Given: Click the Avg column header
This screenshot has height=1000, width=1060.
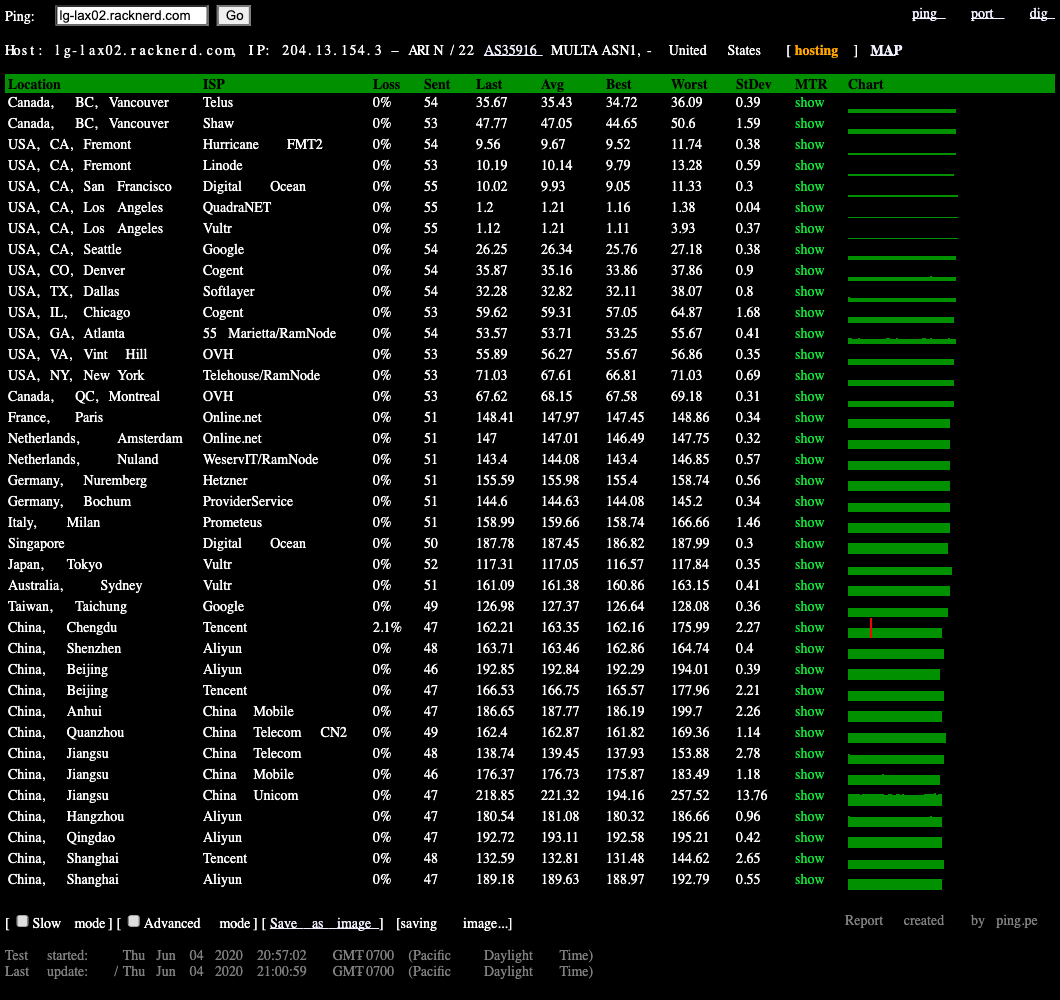Looking at the screenshot, I should [552, 84].
